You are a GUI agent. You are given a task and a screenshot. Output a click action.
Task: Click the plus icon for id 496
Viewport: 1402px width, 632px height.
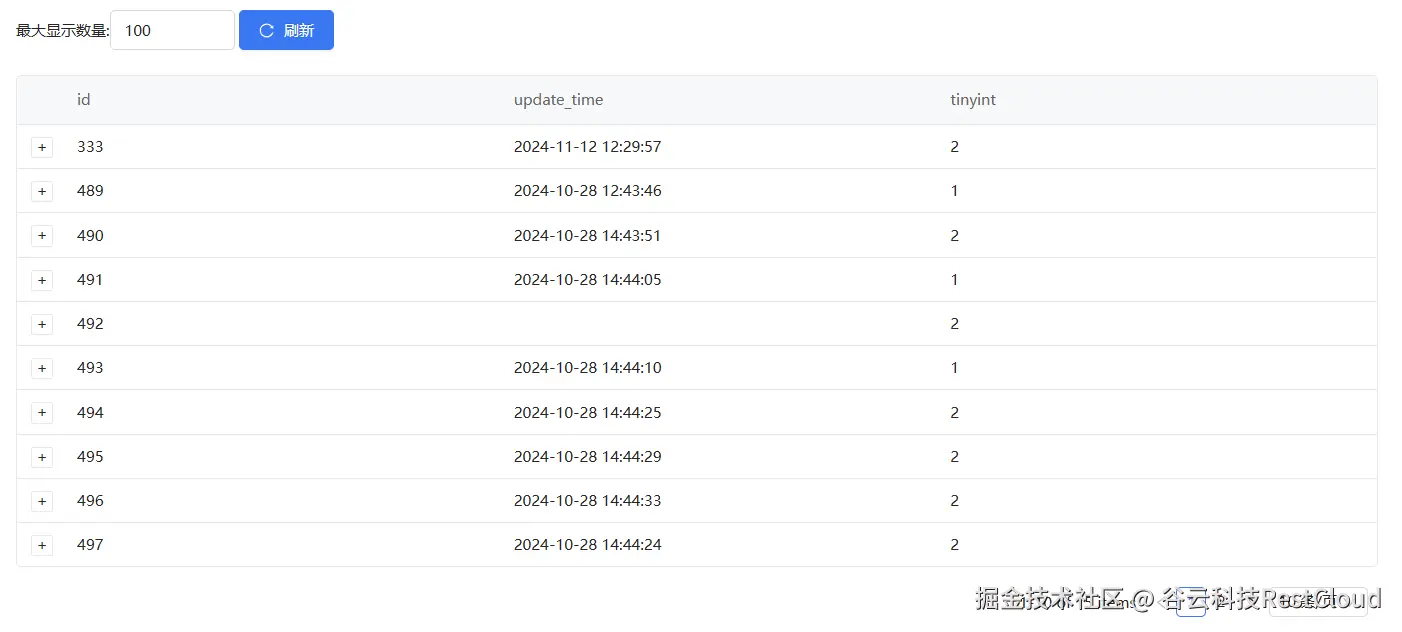coord(42,501)
